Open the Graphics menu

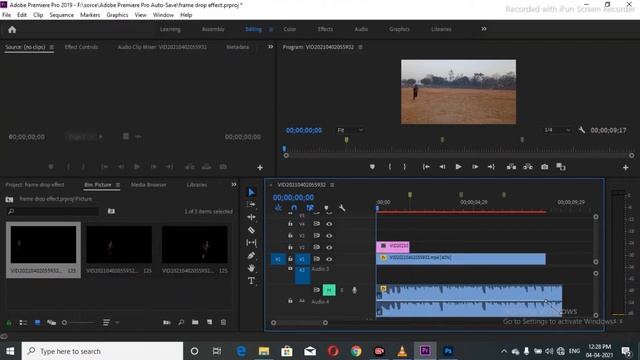pyautogui.click(x=117, y=15)
